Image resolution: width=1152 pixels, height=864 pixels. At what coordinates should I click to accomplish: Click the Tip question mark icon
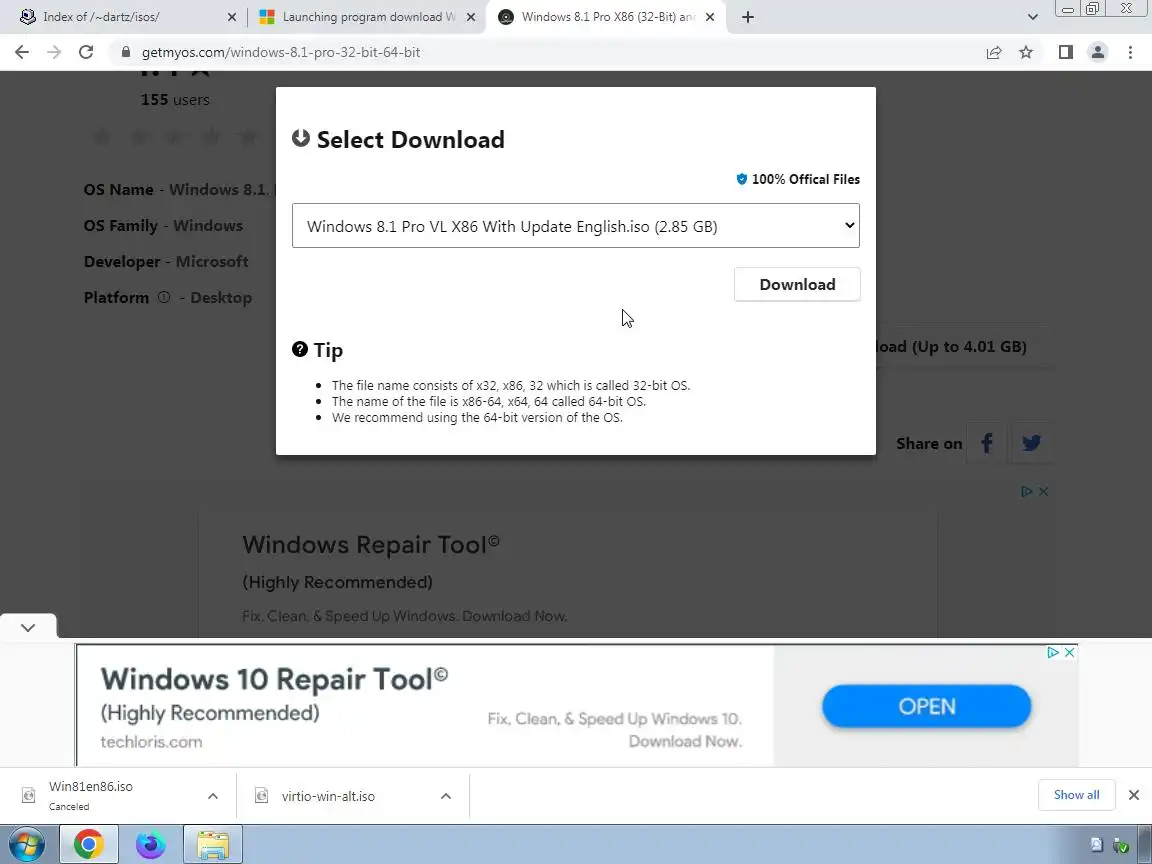300,349
